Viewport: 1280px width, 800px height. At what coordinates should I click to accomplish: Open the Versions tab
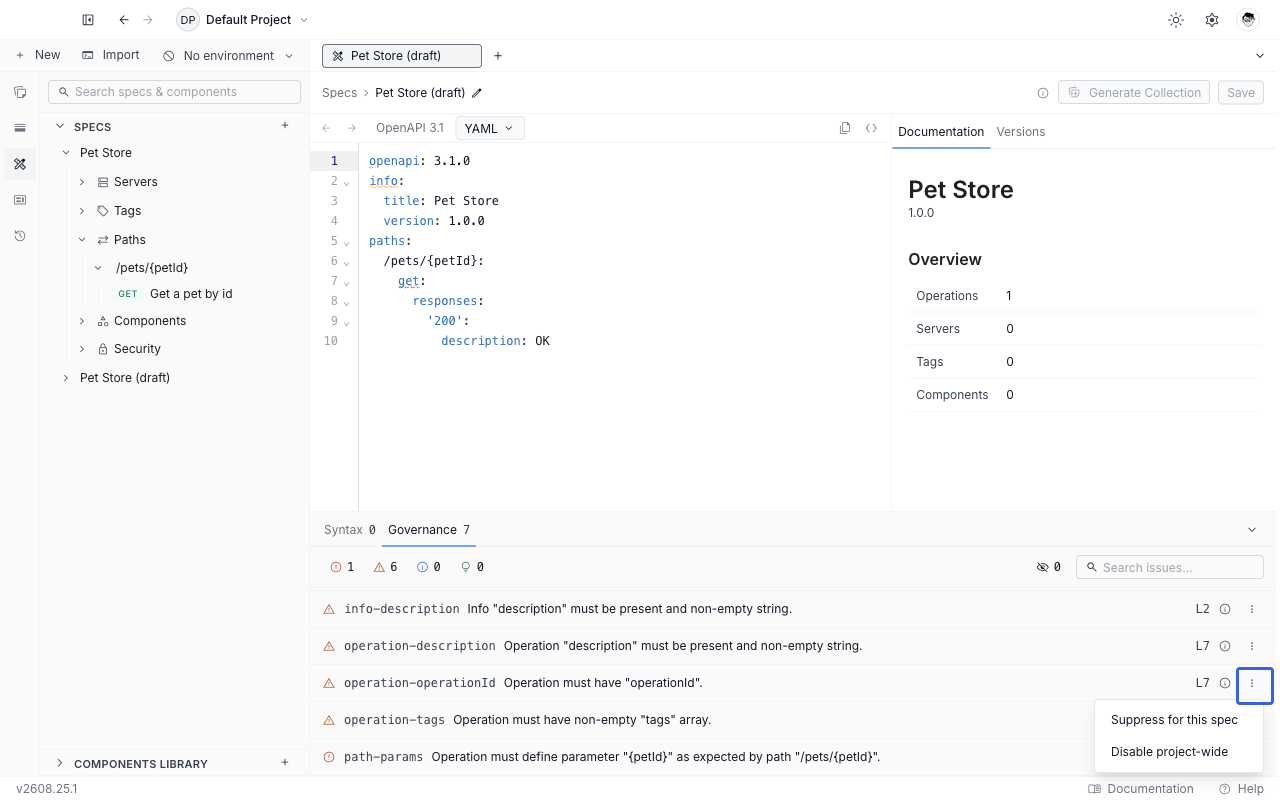(1021, 132)
